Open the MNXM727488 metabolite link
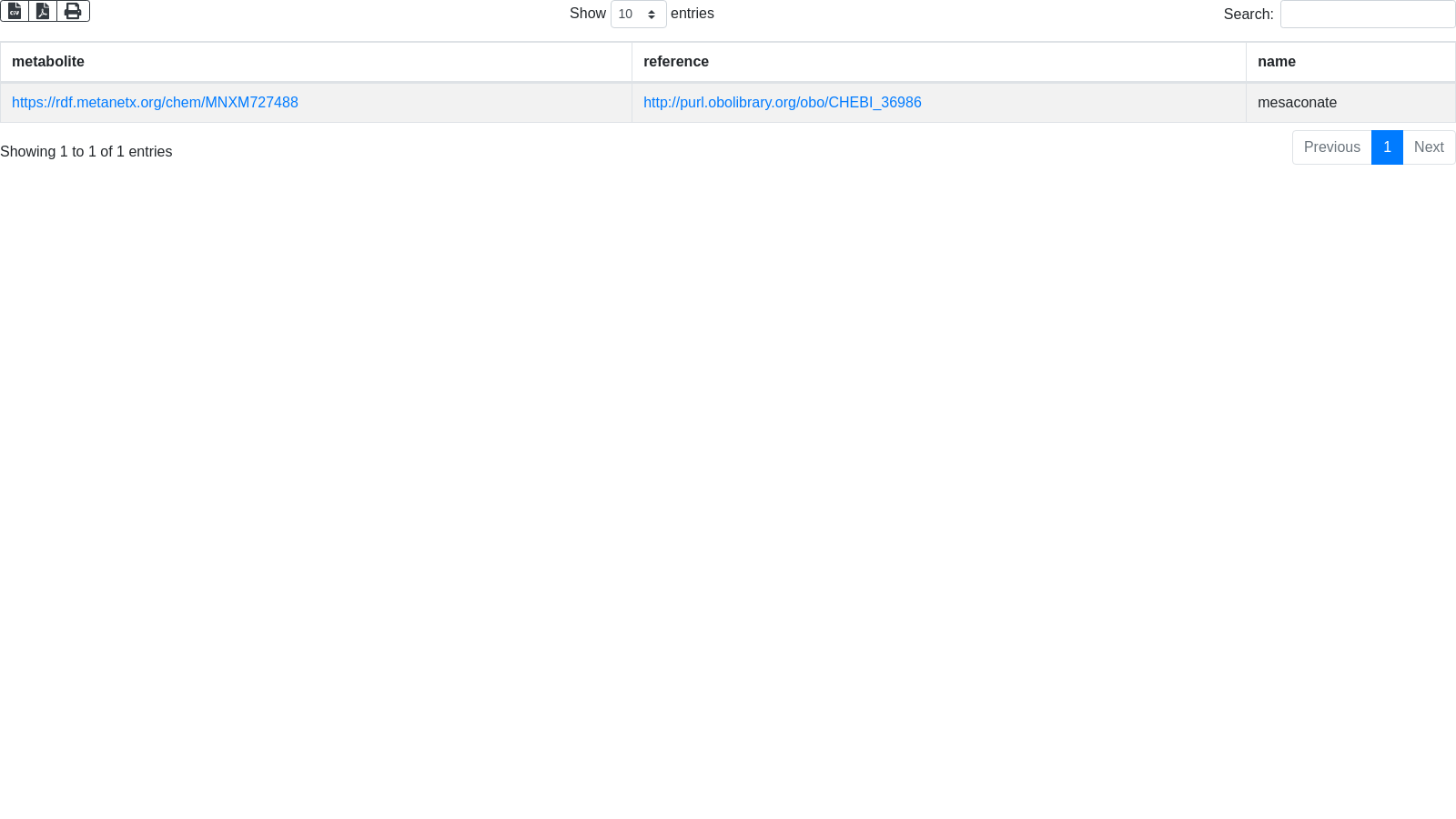This screenshot has height=819, width=1456. [155, 103]
